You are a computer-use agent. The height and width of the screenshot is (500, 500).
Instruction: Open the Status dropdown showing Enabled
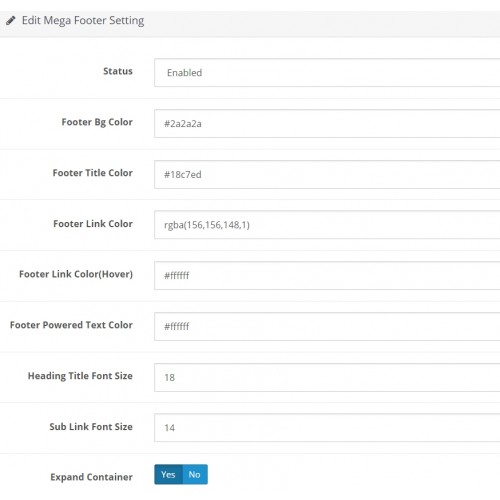tap(327, 73)
